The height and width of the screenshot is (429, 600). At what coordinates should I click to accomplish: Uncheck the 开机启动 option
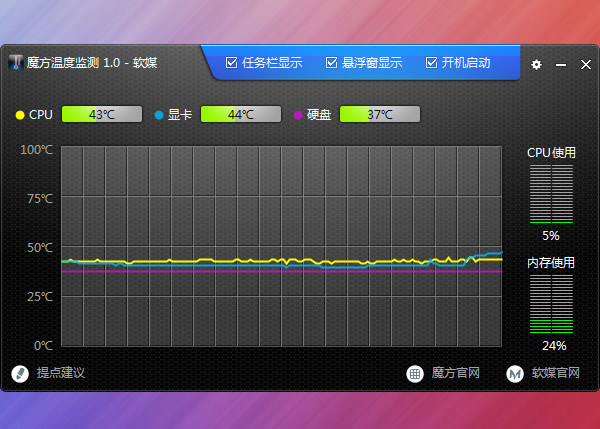[x=432, y=62]
